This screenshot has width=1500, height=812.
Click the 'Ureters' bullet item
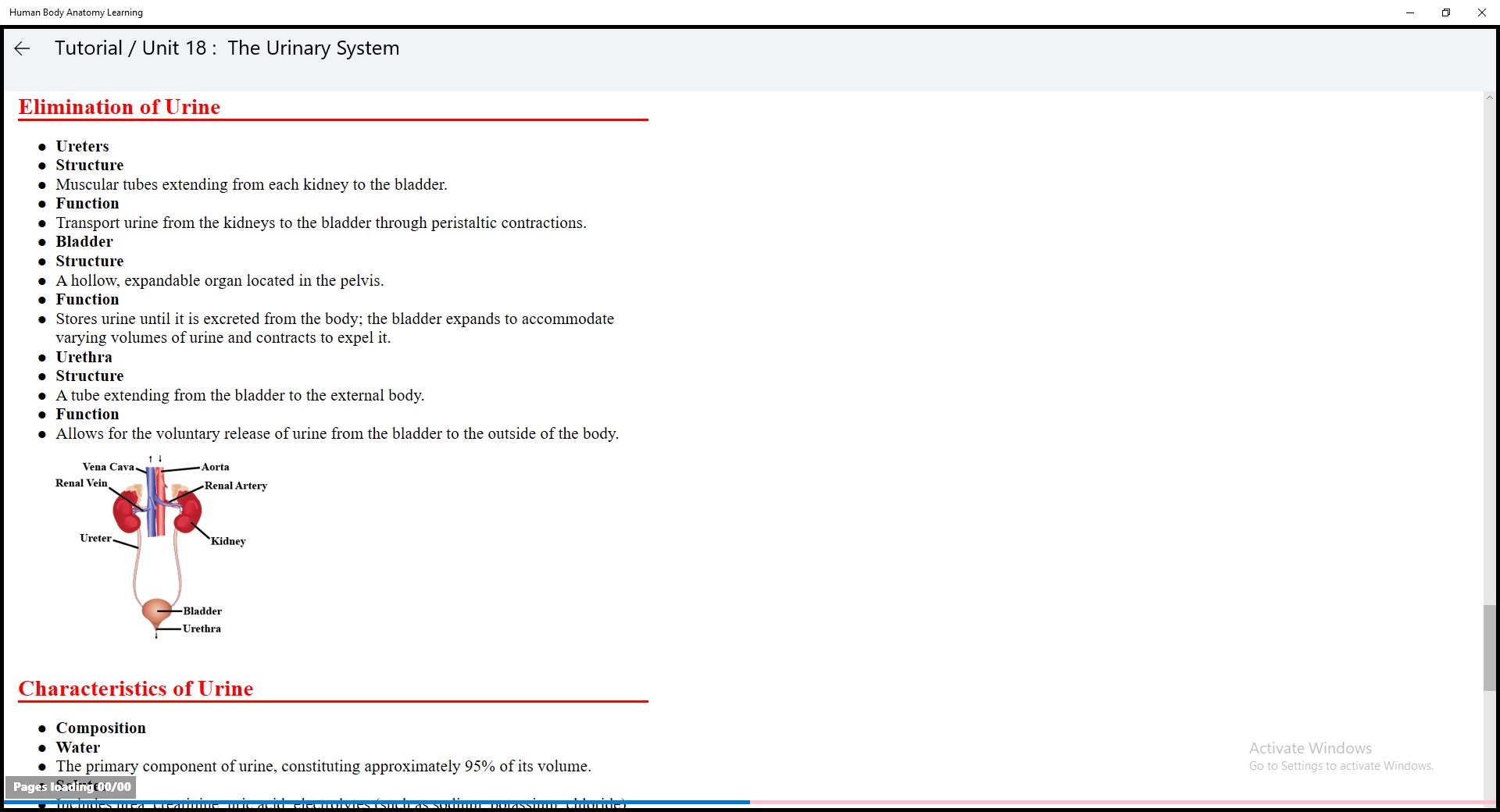click(x=82, y=146)
